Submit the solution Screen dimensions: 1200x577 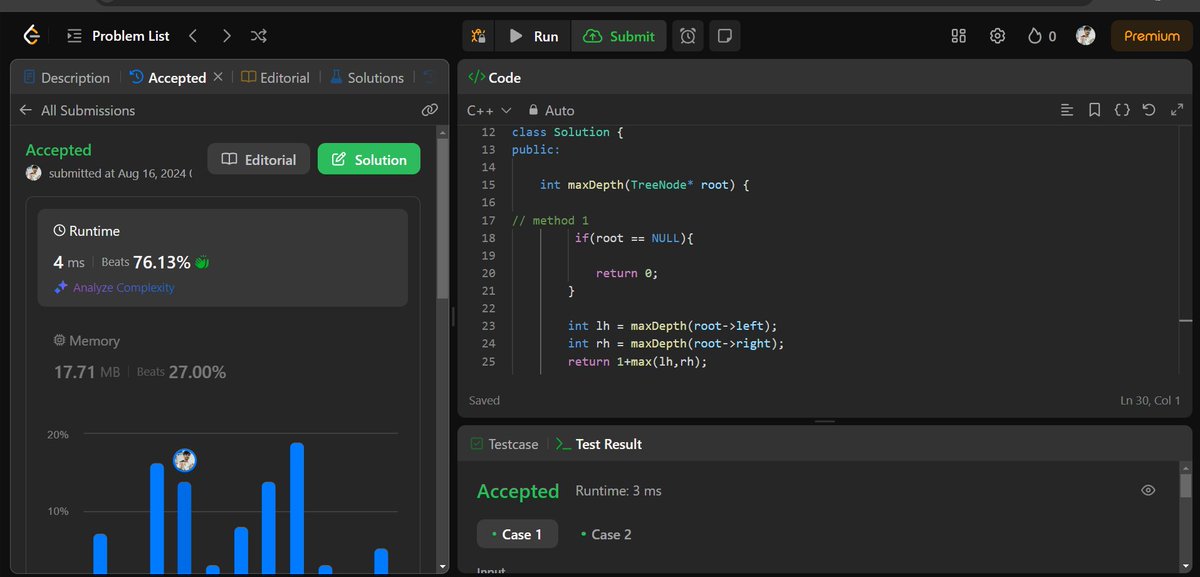pos(618,36)
